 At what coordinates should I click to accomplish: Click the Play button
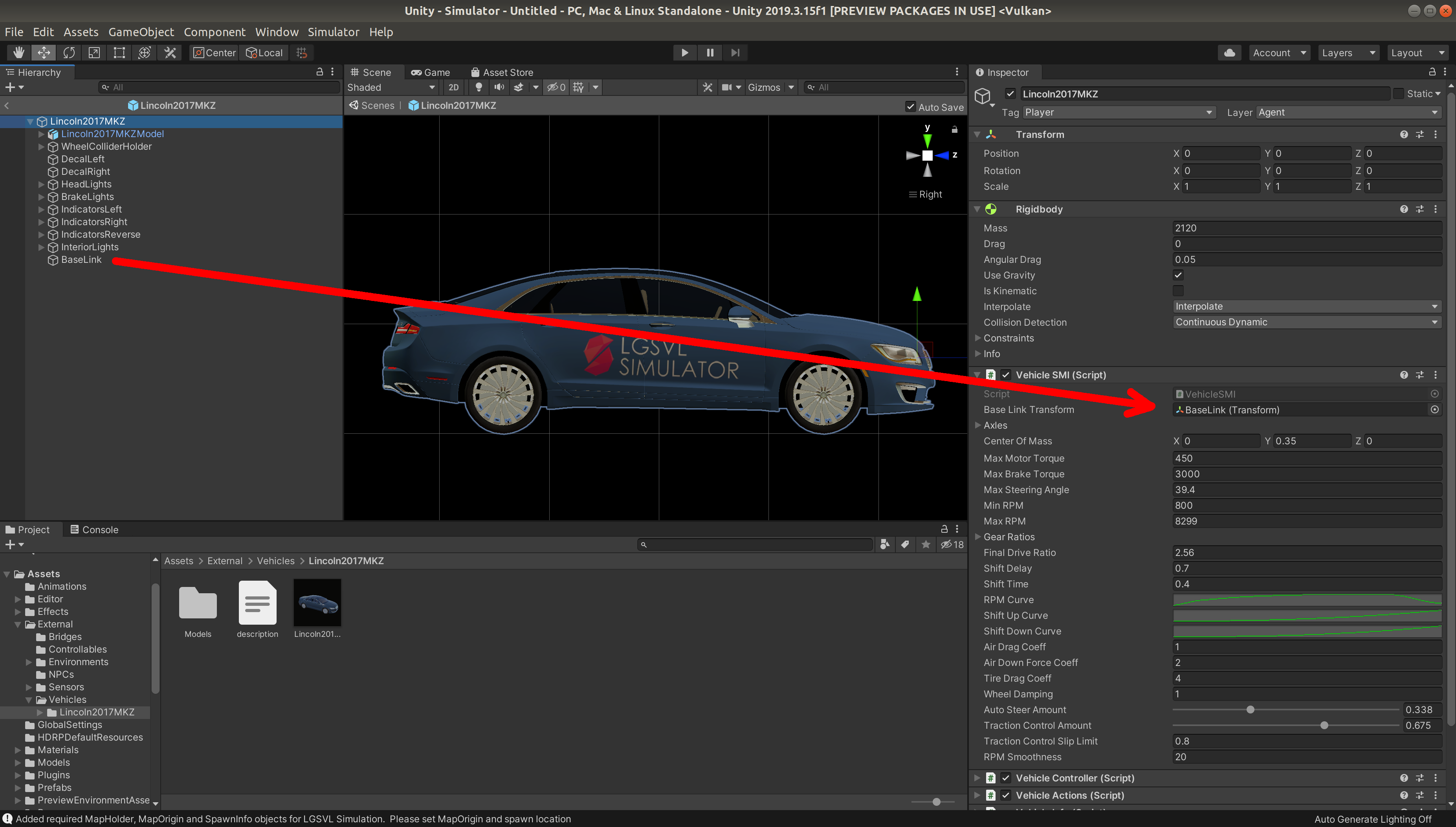685,53
